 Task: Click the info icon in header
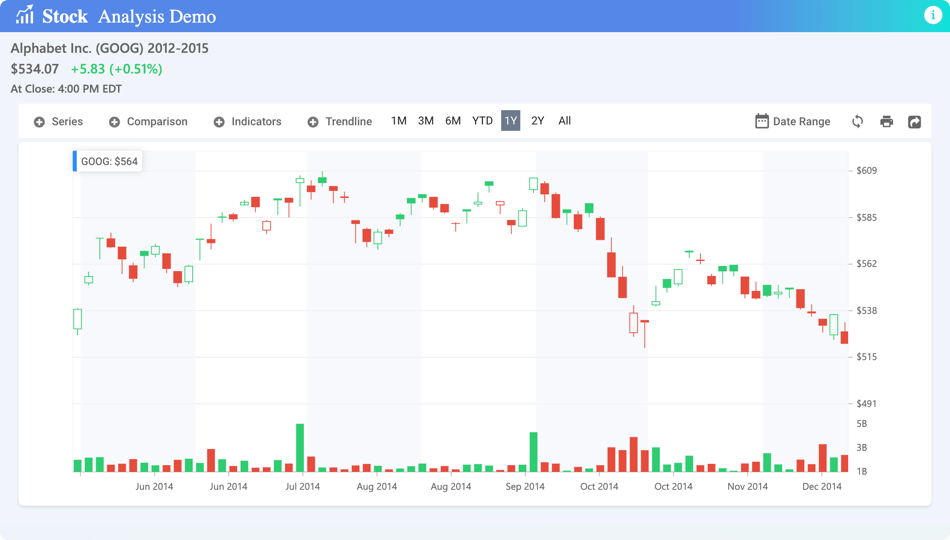click(x=932, y=15)
